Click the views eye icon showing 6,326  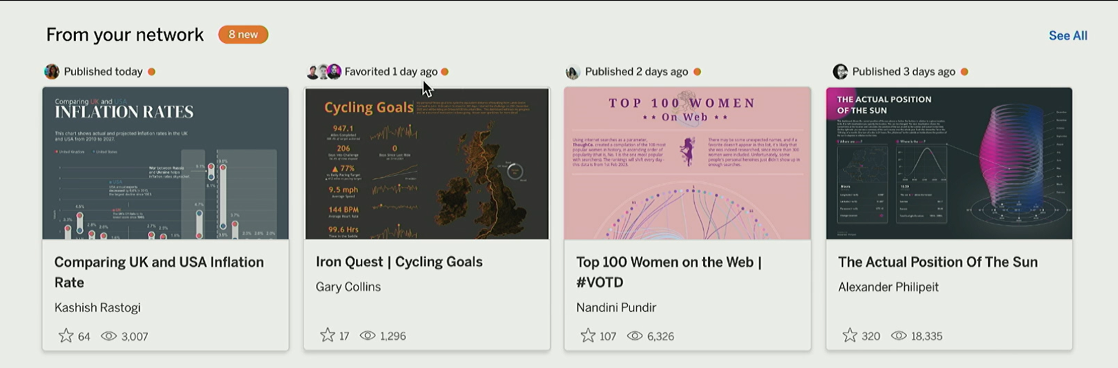coord(635,336)
